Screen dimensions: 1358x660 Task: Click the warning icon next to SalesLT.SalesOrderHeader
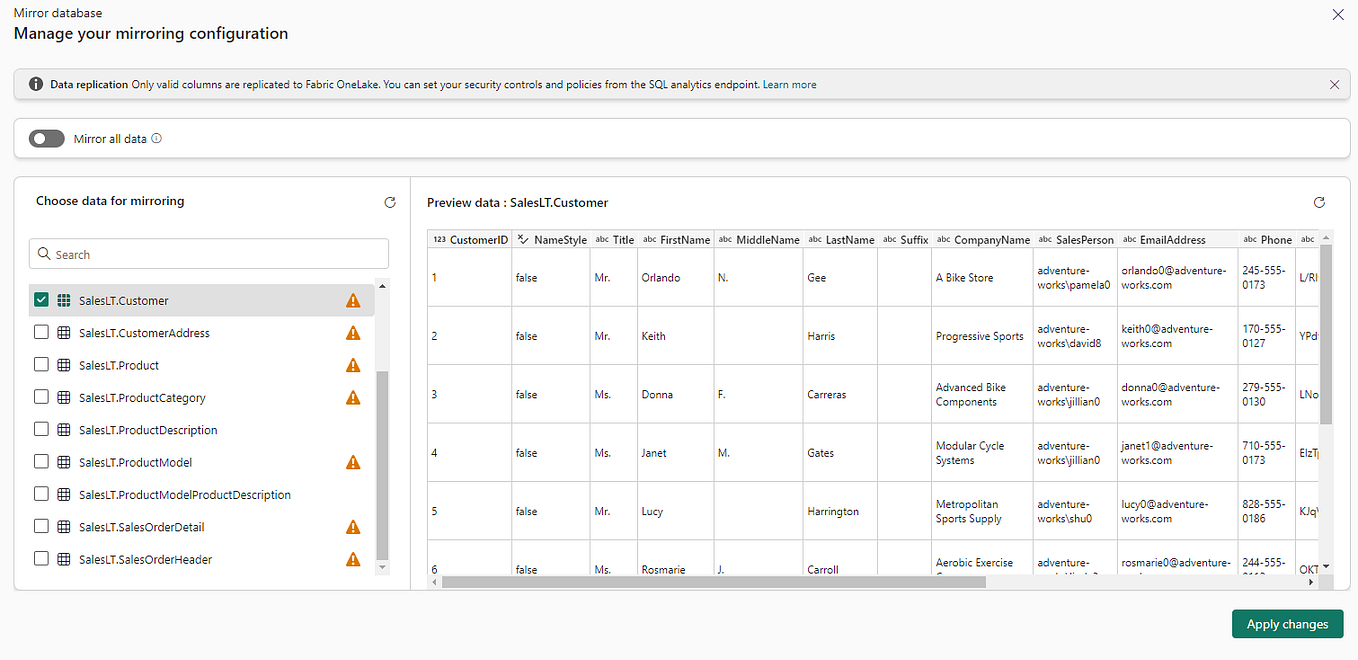tap(353, 559)
